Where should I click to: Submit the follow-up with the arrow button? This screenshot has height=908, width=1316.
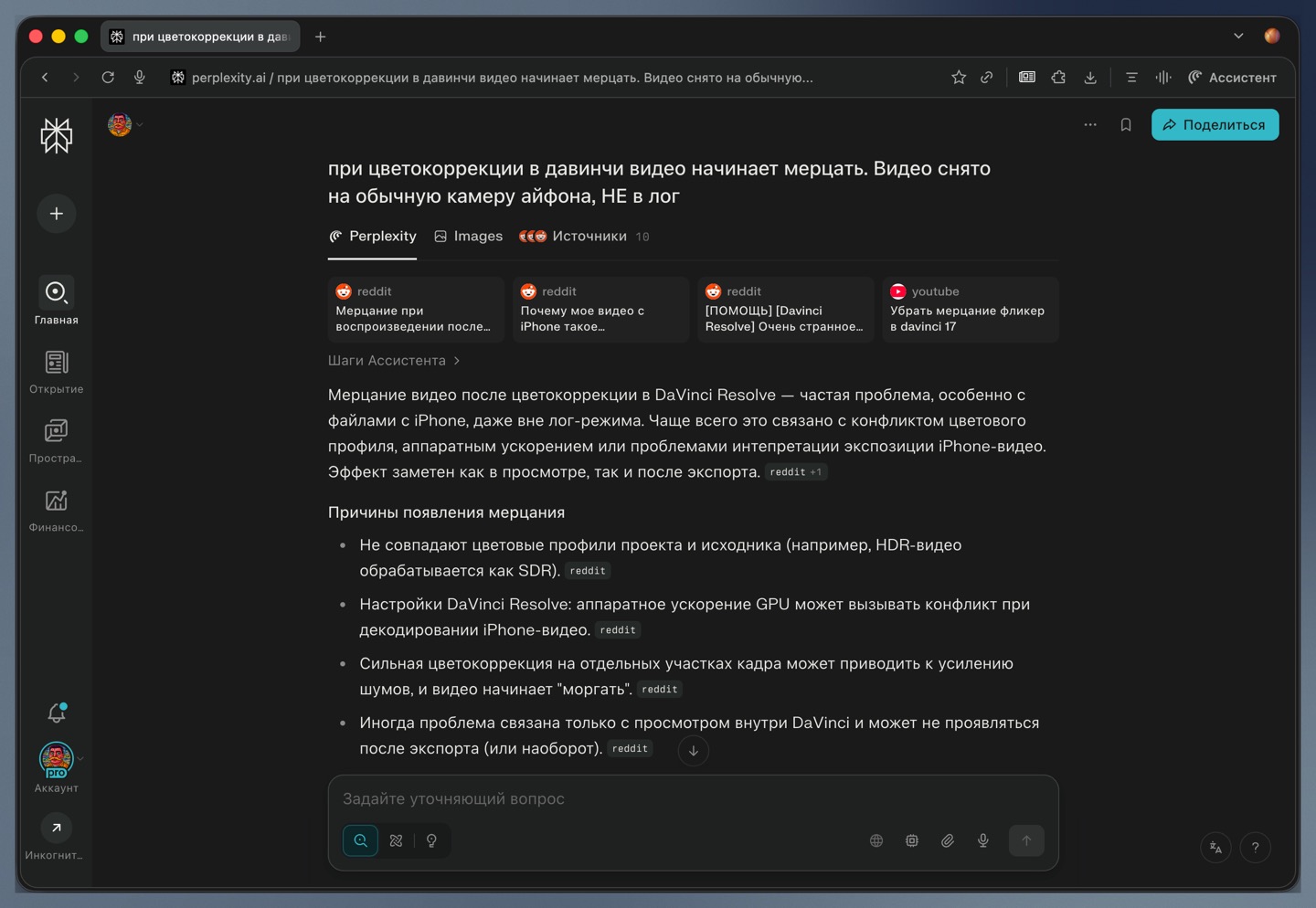click(x=1026, y=840)
